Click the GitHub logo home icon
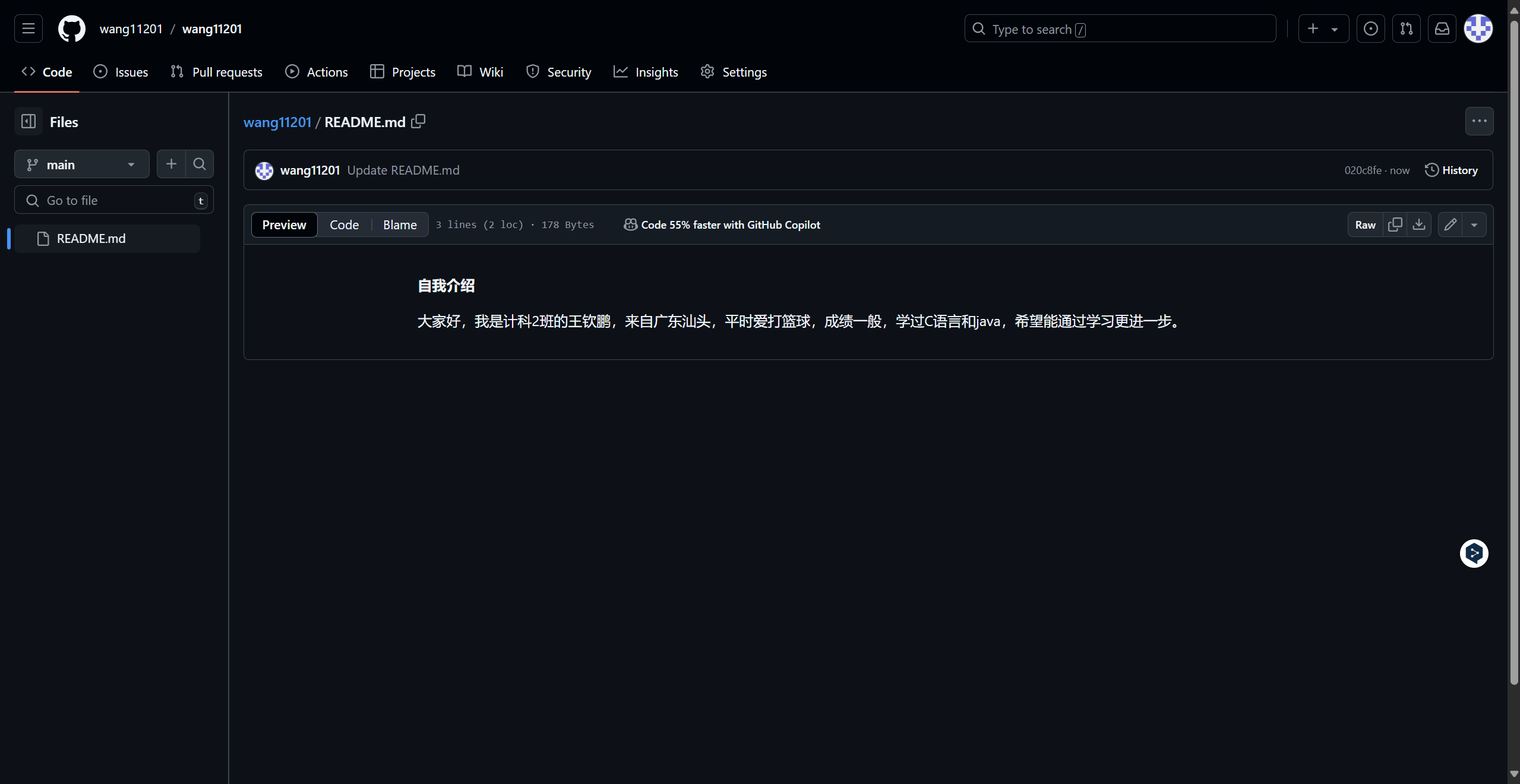1520x784 pixels. point(71,29)
